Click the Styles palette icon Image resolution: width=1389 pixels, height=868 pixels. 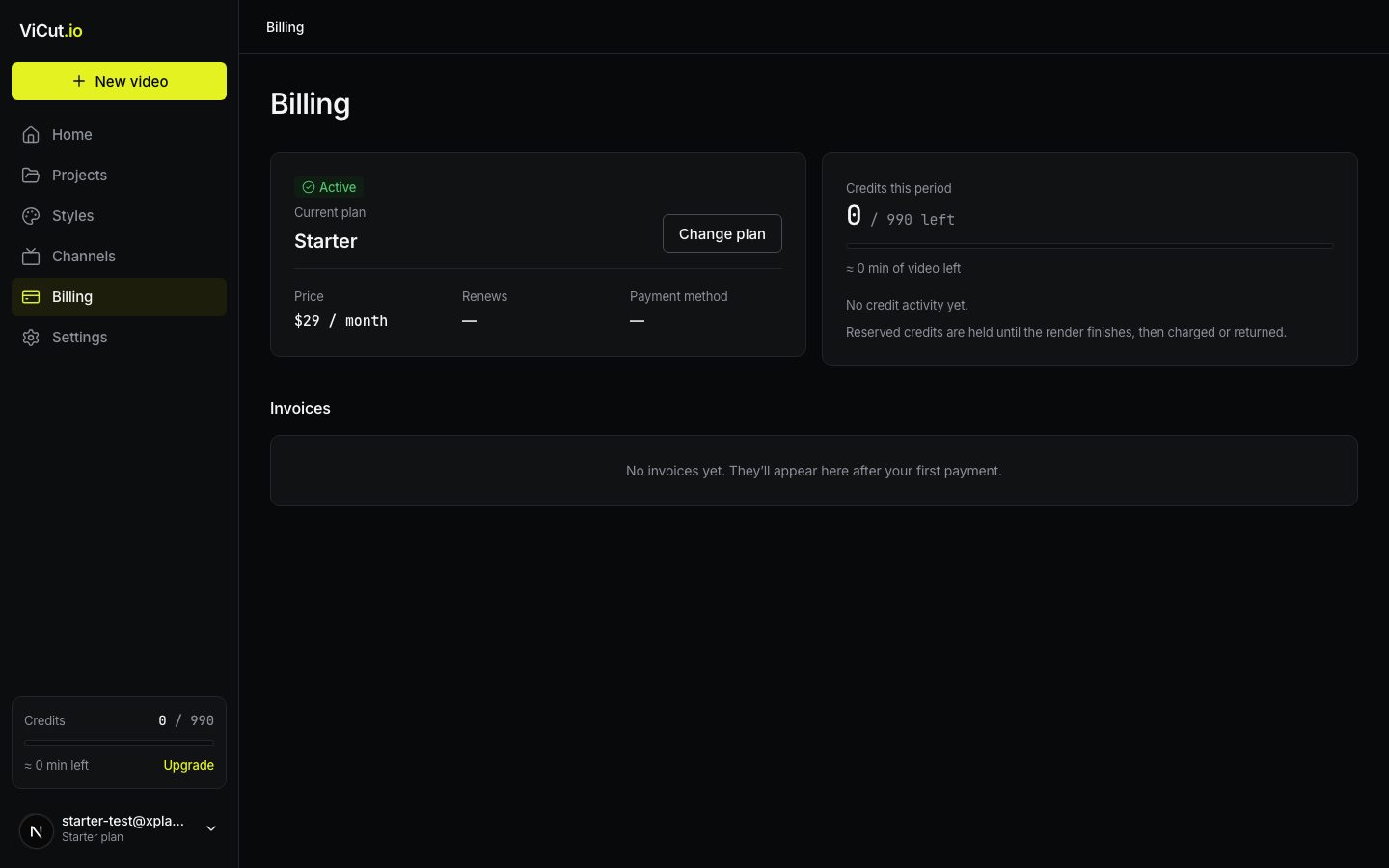31,216
